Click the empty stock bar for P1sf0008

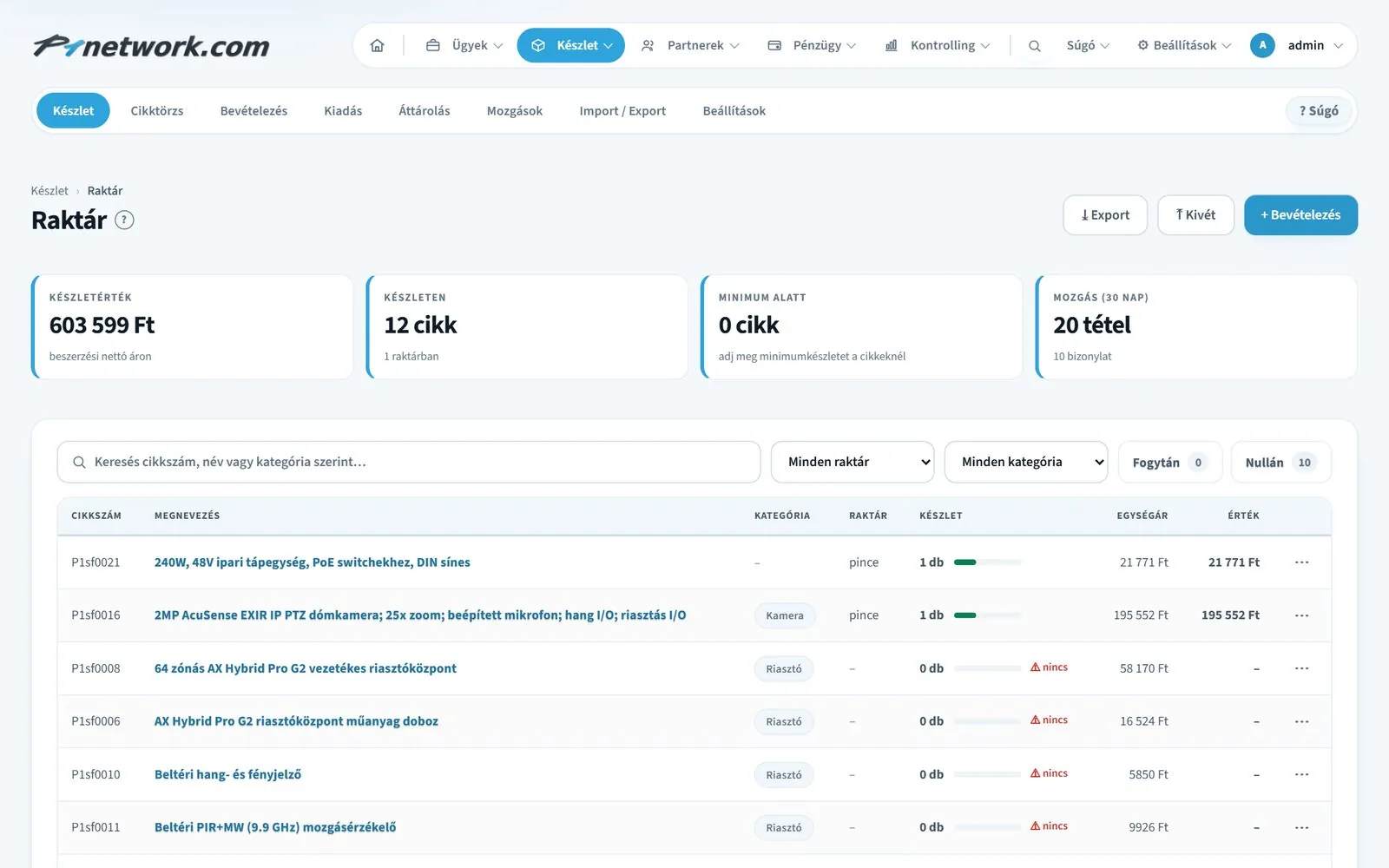click(x=987, y=668)
